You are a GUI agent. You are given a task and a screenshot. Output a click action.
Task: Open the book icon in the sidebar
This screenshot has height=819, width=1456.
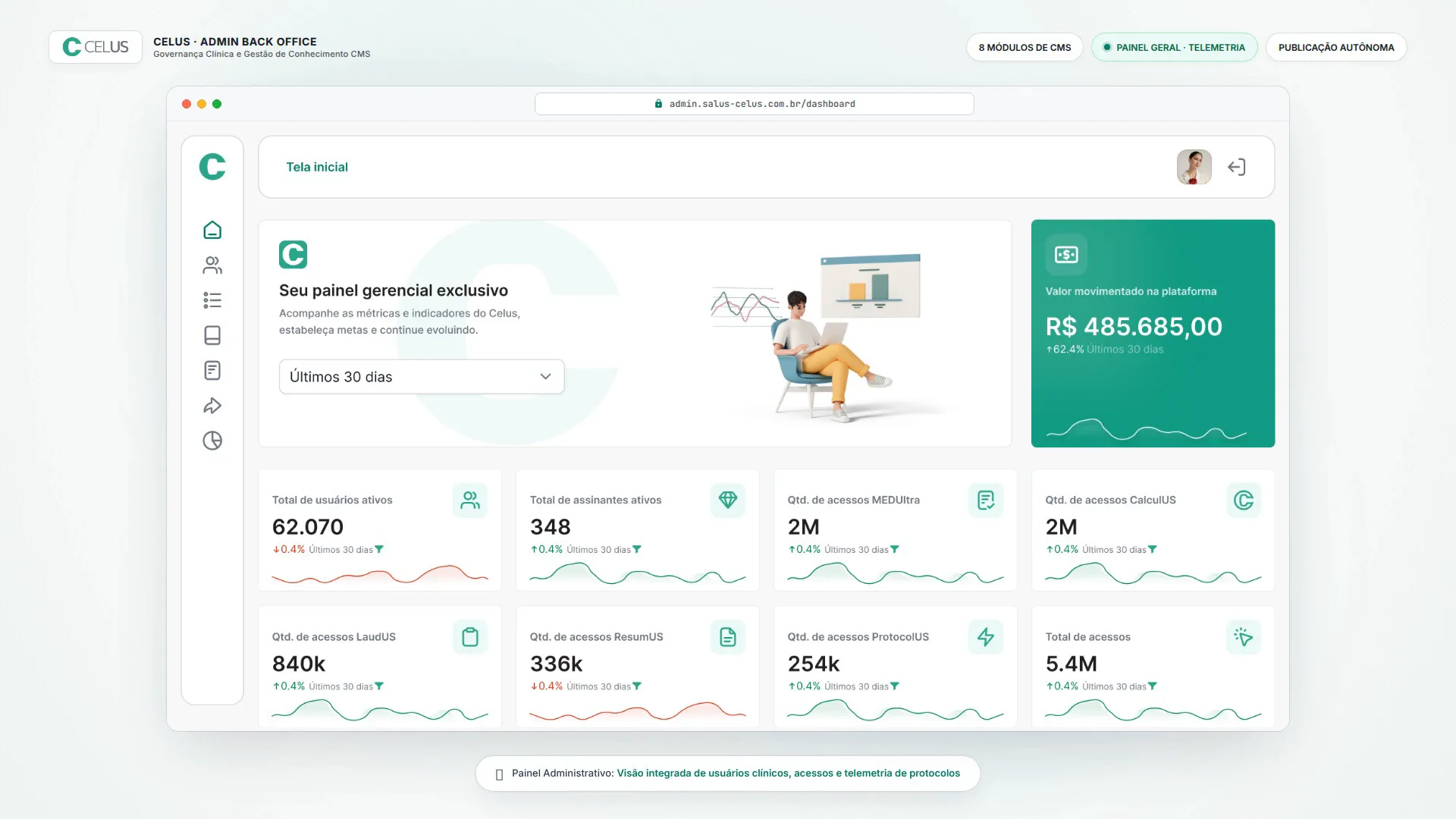(212, 335)
